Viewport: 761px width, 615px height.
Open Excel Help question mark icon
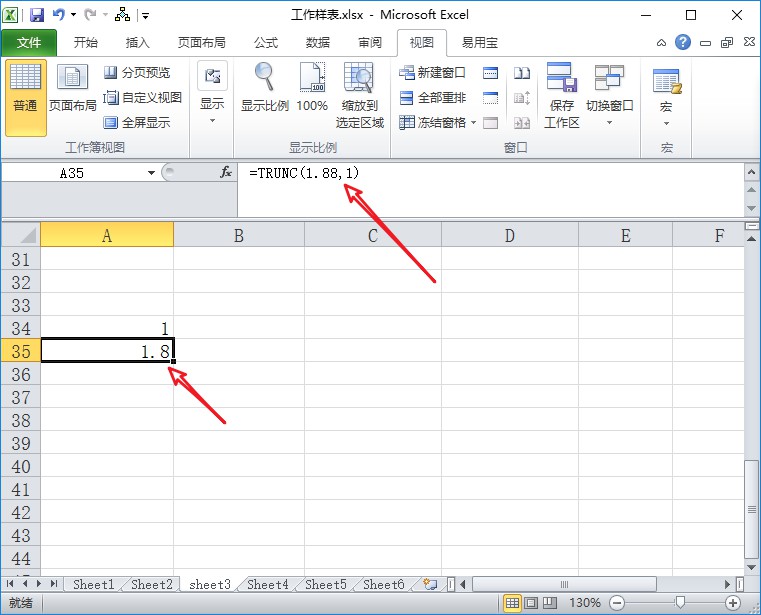(682, 42)
